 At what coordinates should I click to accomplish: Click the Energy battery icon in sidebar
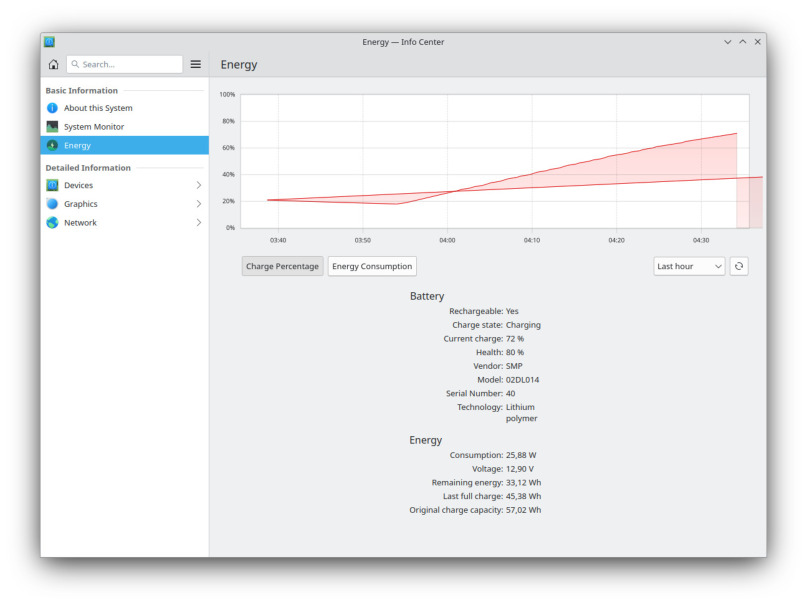52,146
